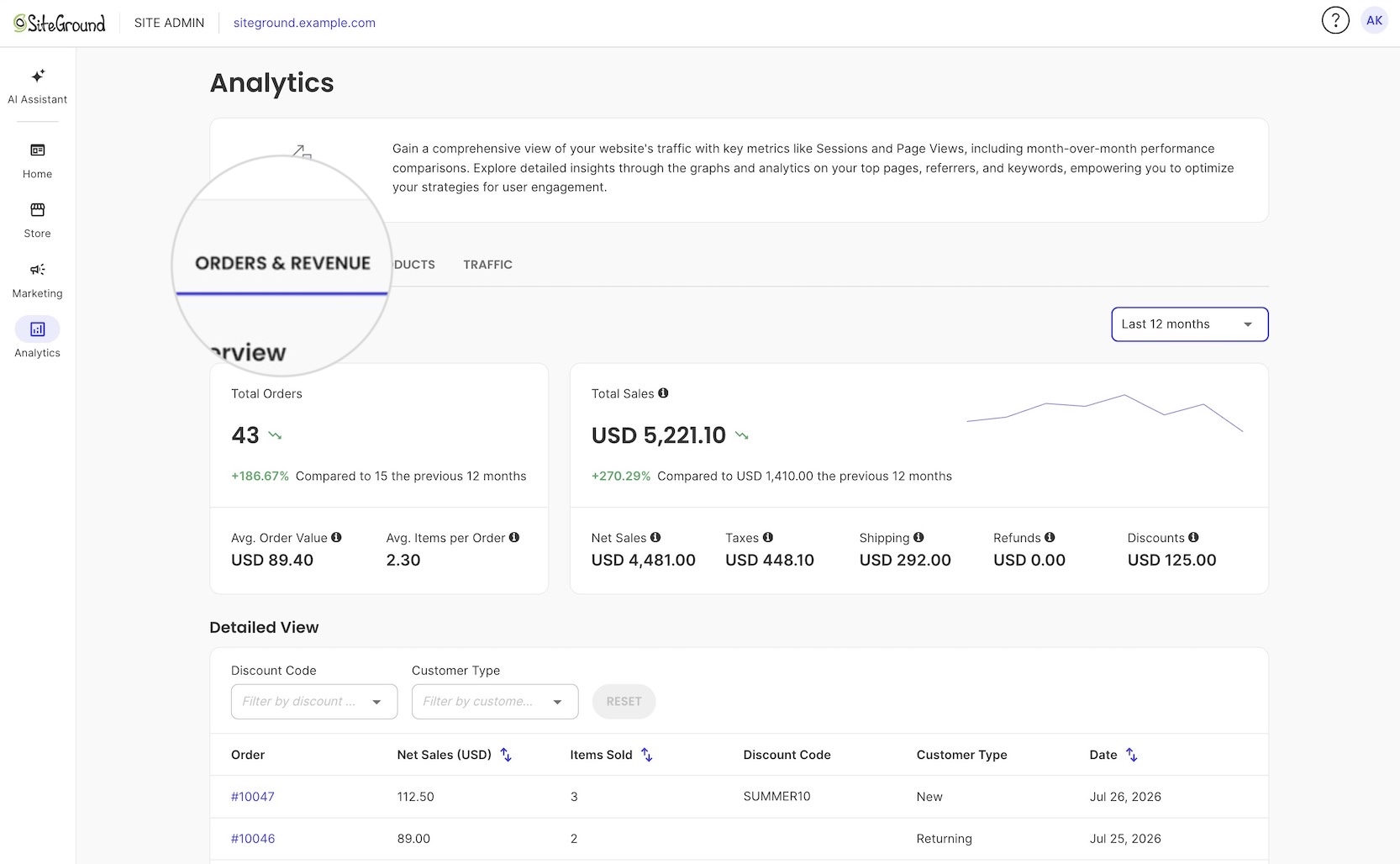Image resolution: width=1400 pixels, height=864 pixels.
Task: Click the total orders value 43
Action: [x=245, y=435]
